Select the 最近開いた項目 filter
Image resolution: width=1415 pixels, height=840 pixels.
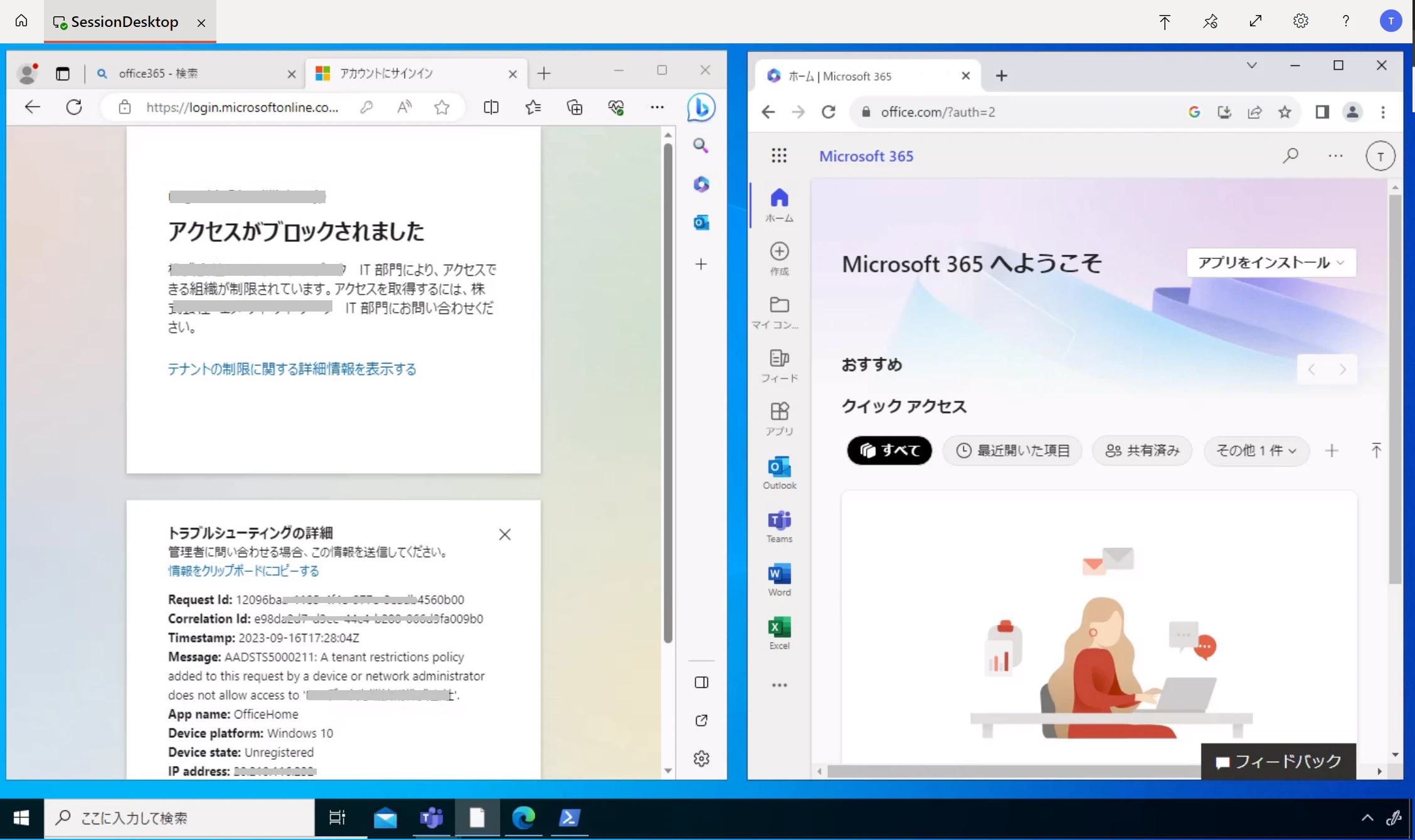(1013, 451)
